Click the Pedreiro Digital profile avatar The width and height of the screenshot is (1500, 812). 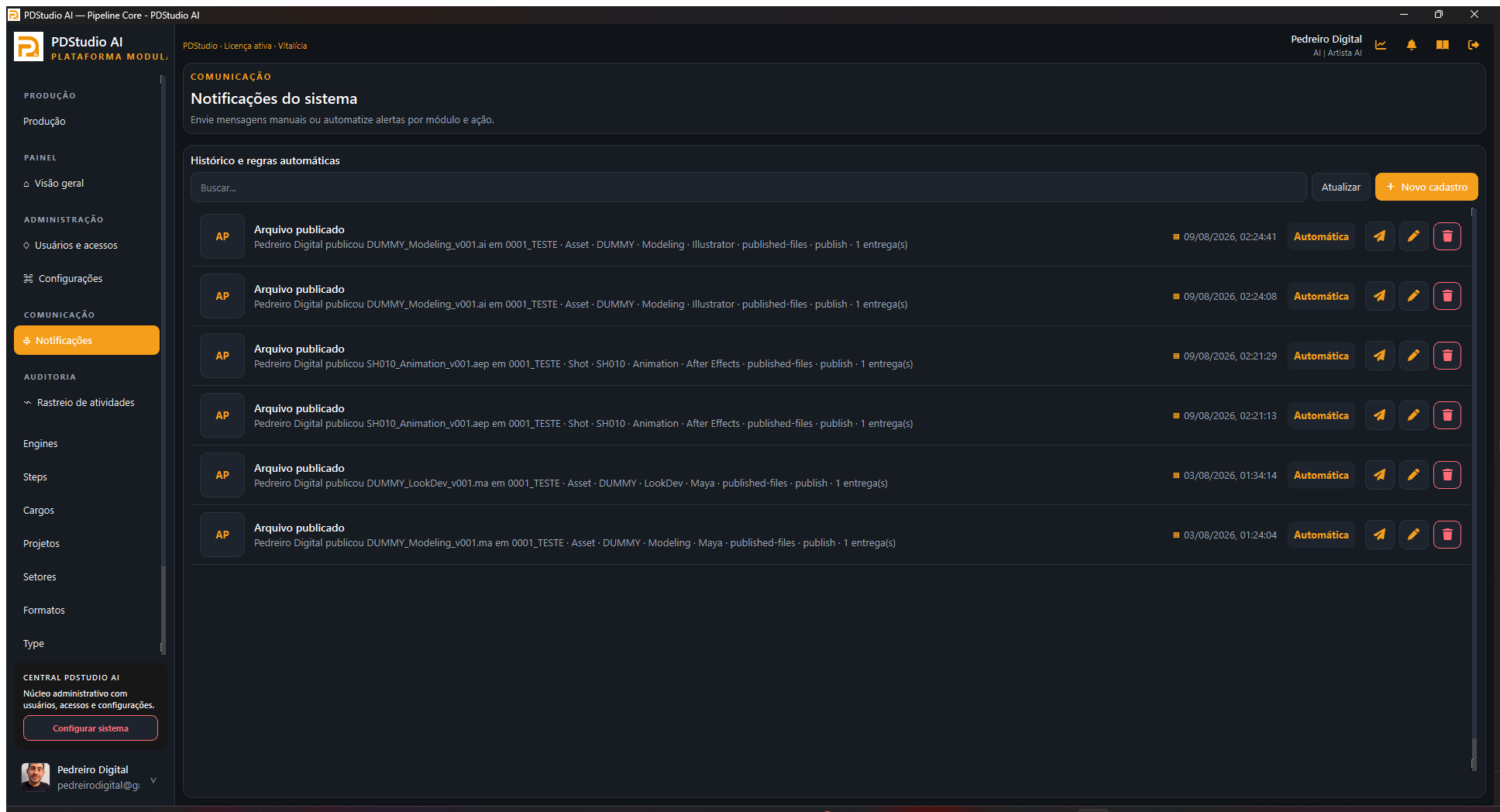[x=35, y=776]
